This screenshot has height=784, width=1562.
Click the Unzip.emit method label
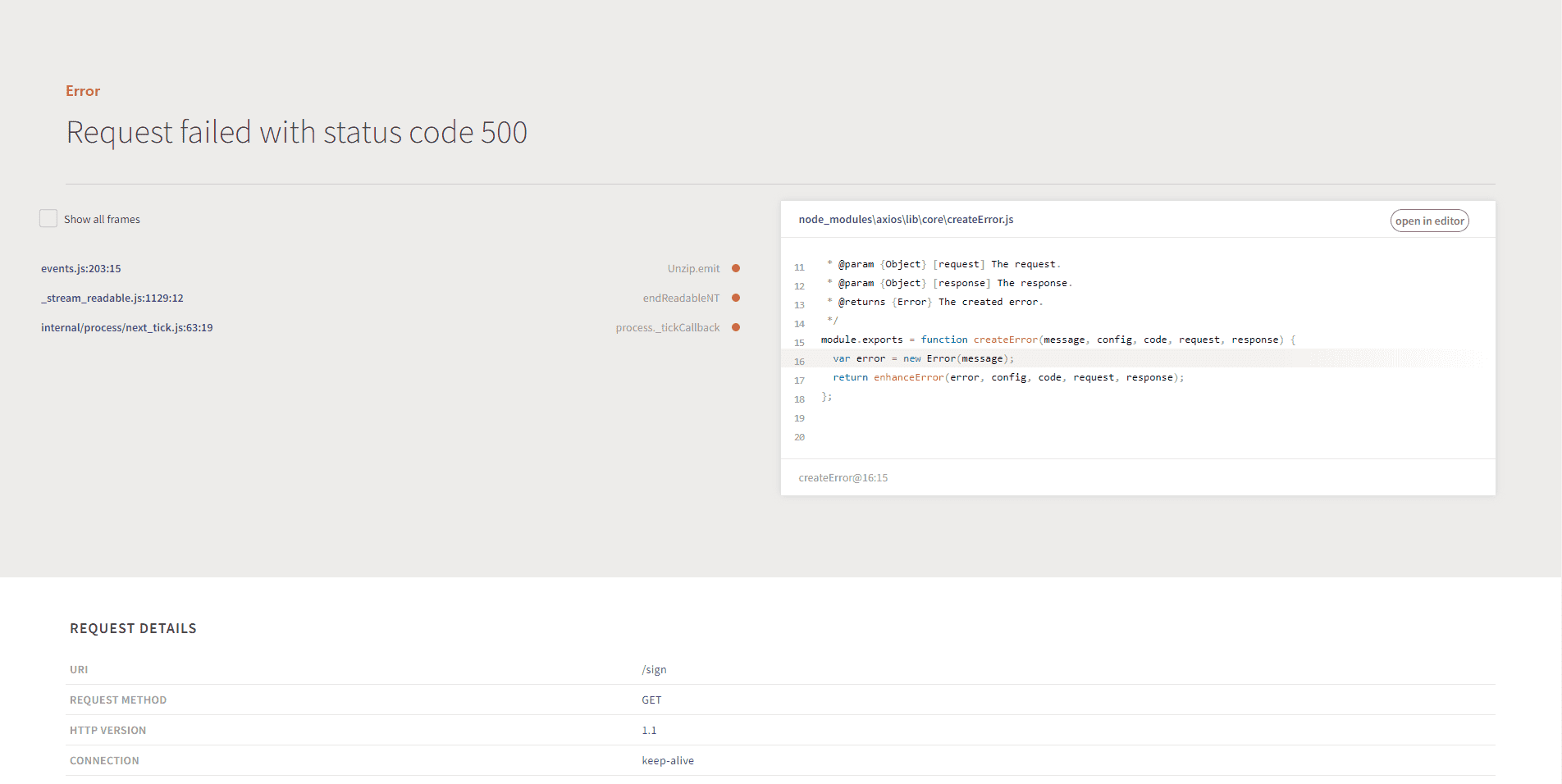click(693, 268)
